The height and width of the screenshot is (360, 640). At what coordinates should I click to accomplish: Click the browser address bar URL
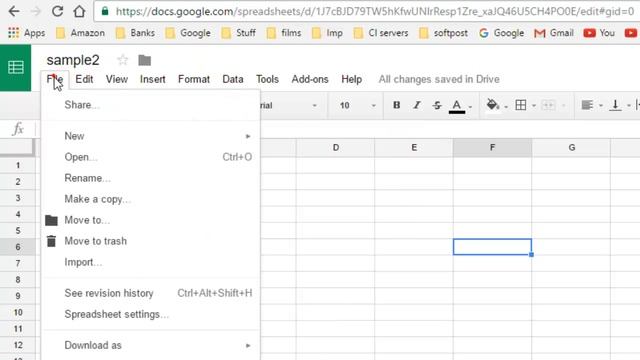[375, 11]
